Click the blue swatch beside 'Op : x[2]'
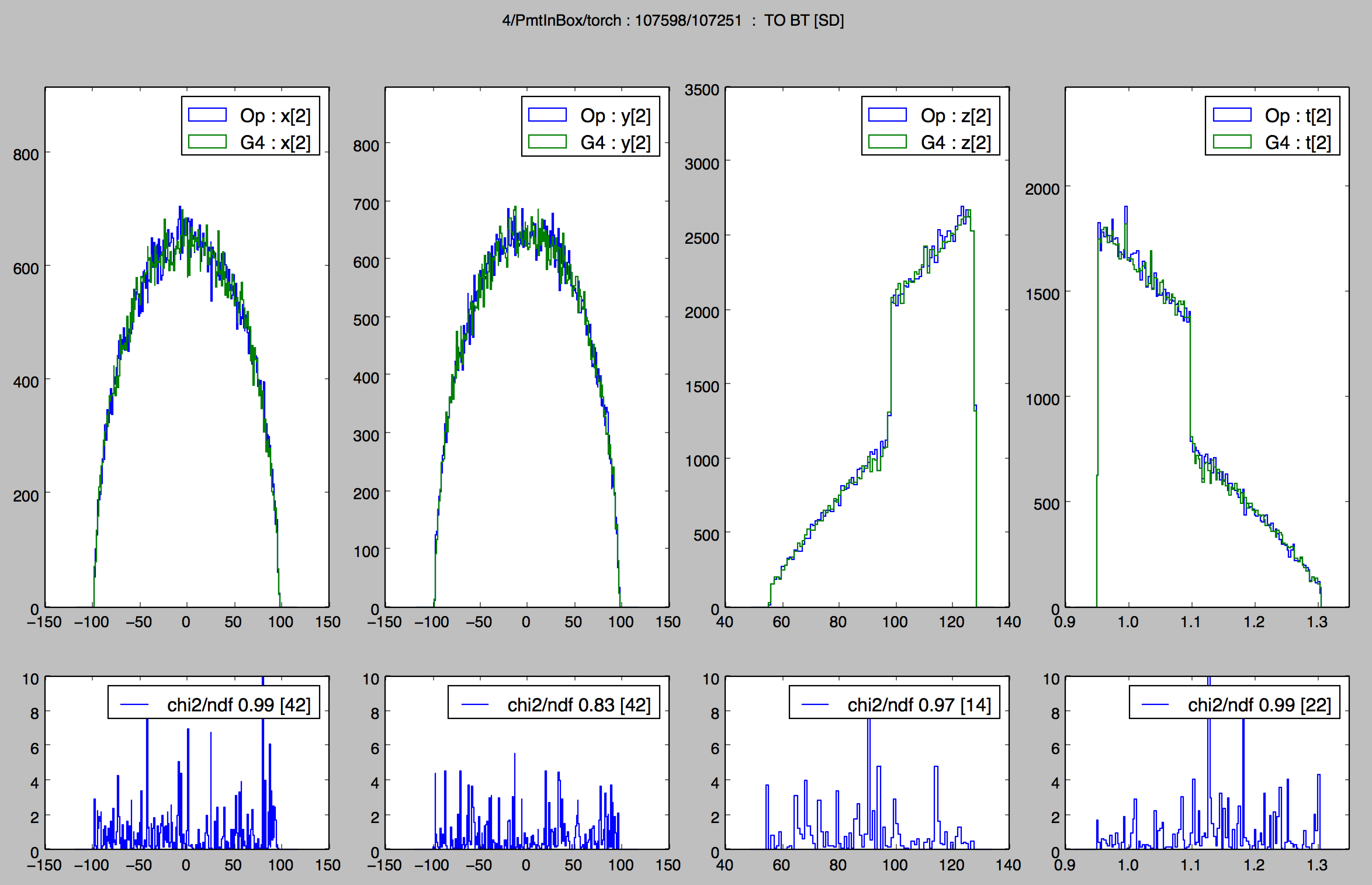1372x885 pixels. (207, 114)
